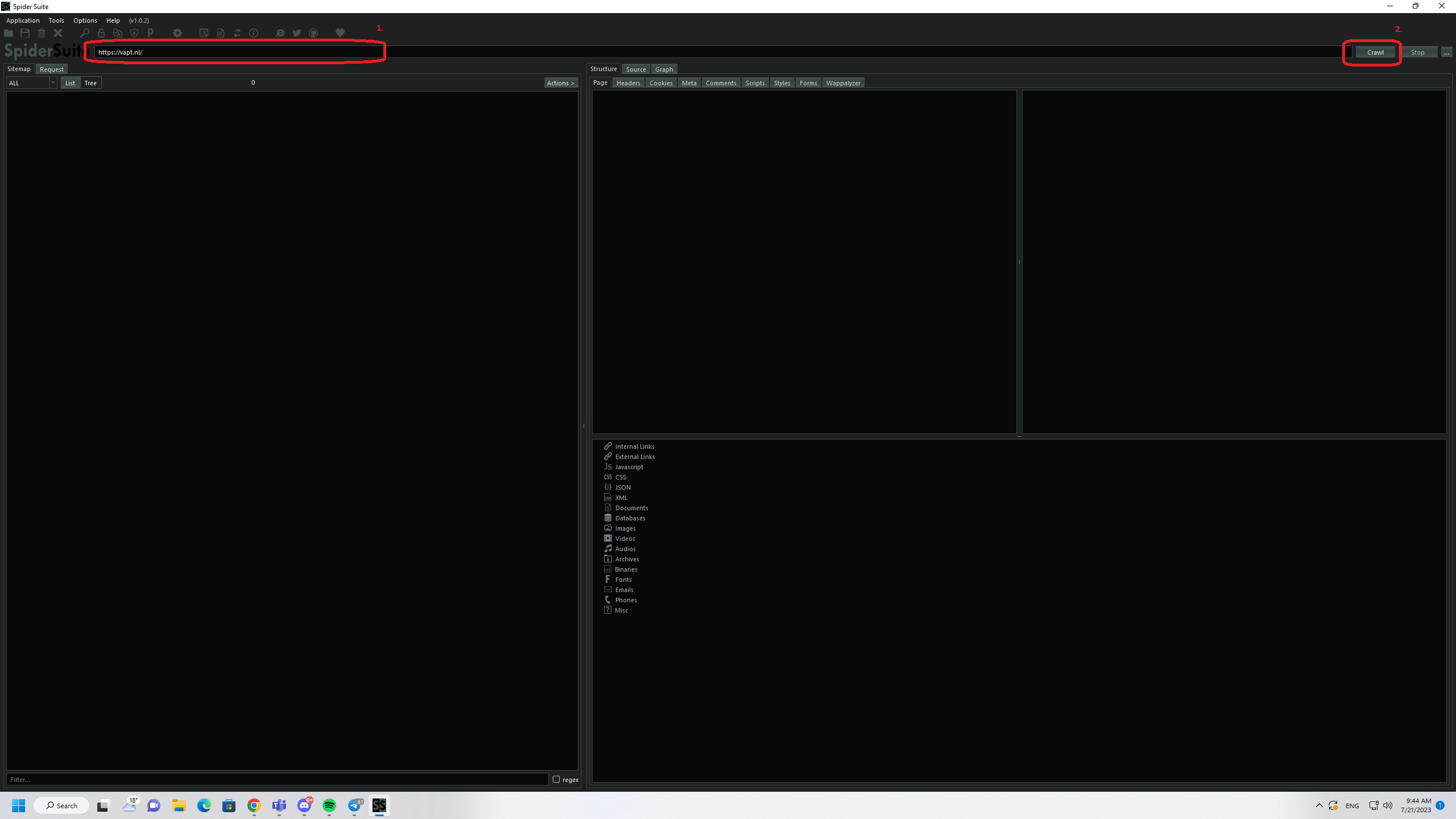1456x819 pixels.
Task: Click the Crawl button
Action: pos(1375,52)
